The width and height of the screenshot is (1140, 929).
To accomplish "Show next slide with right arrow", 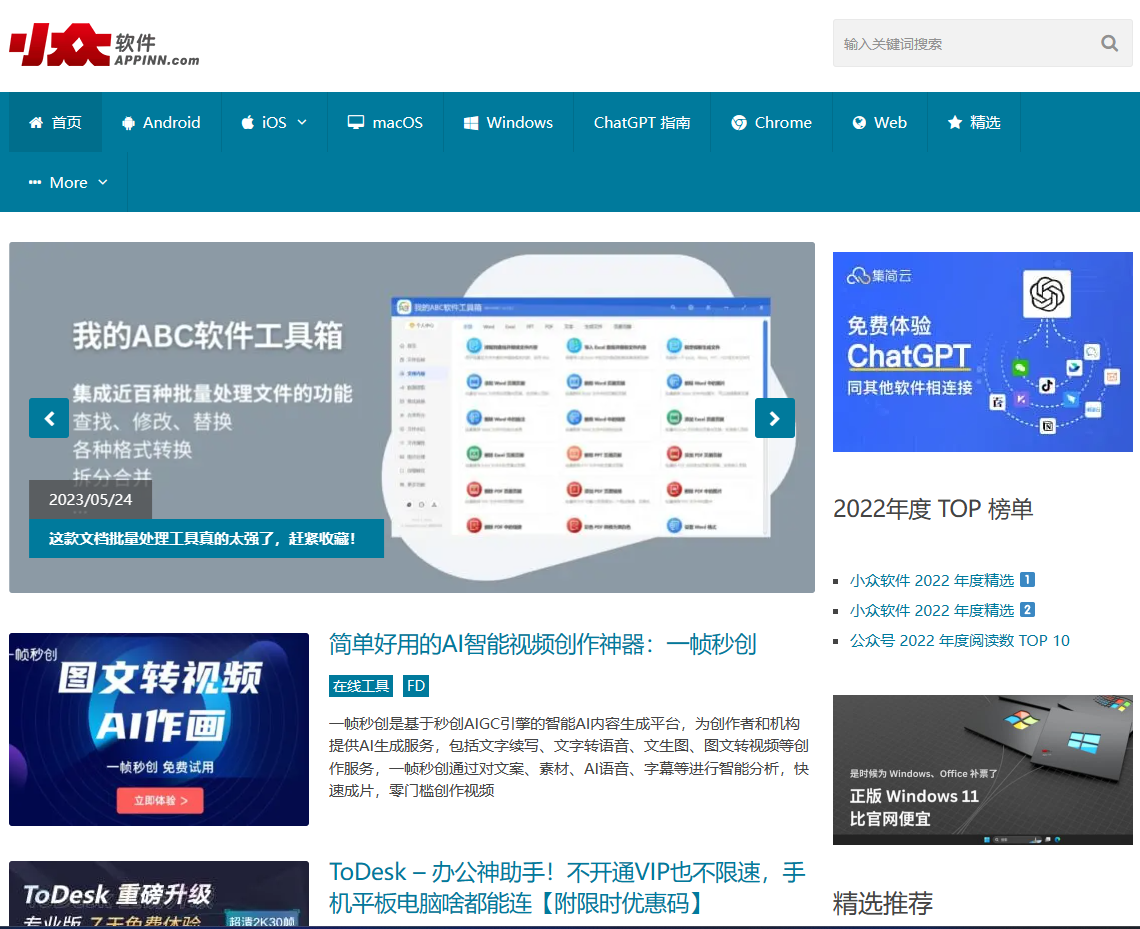I will coord(774,418).
